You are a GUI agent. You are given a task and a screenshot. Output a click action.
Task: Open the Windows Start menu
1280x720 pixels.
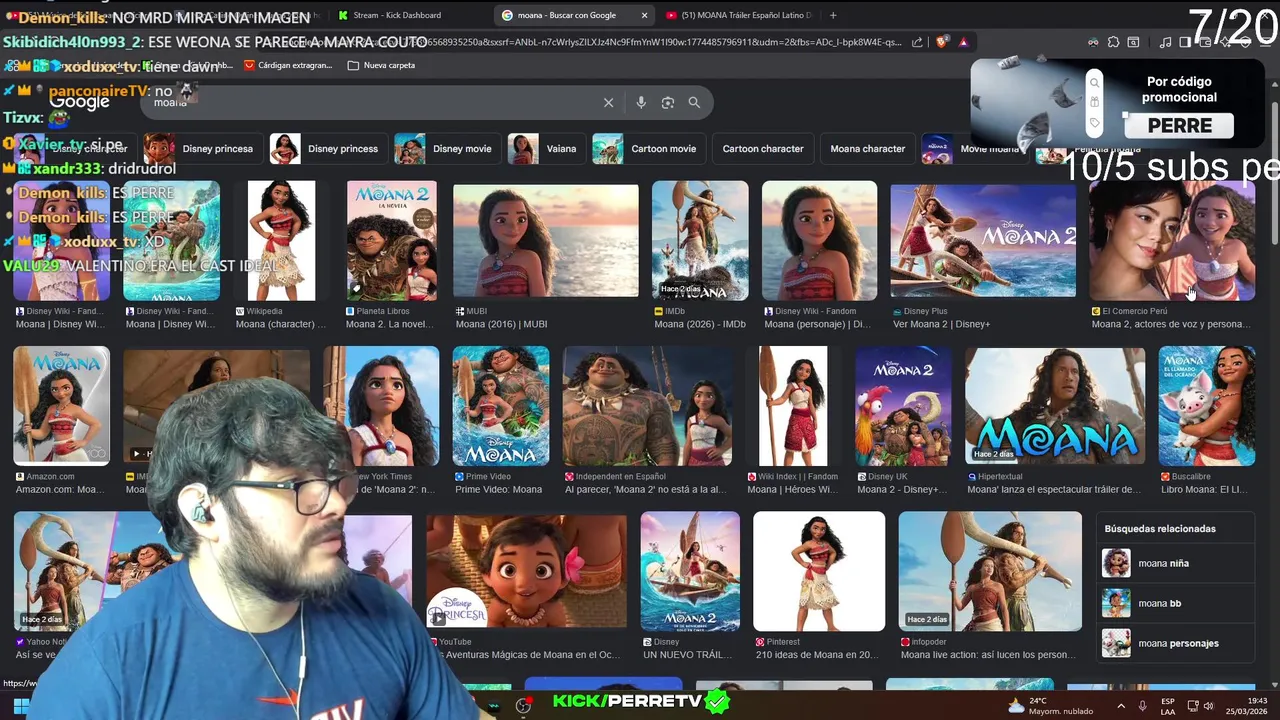click(21, 706)
